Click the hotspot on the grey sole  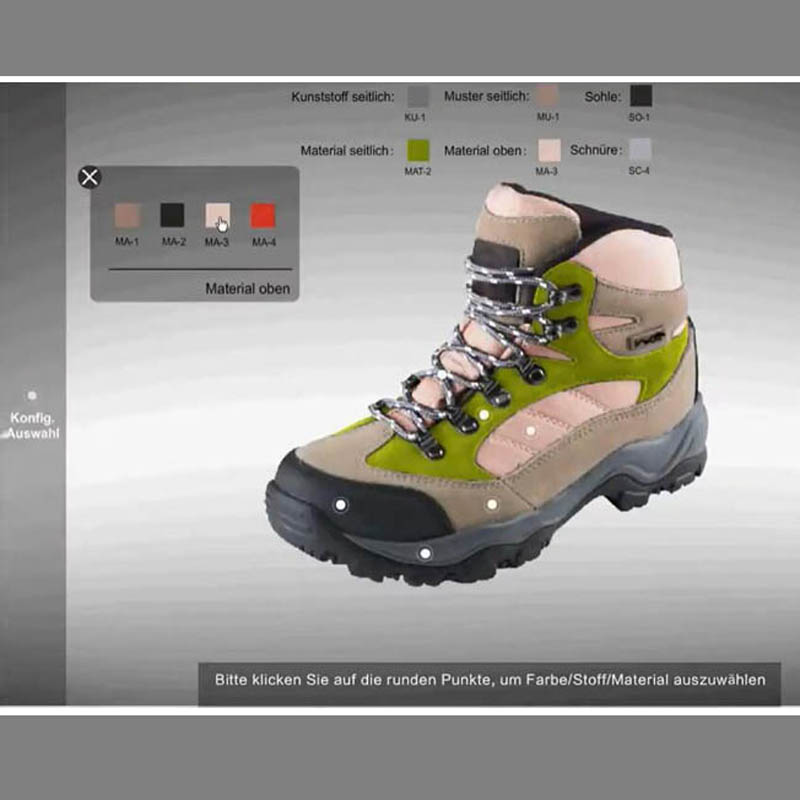(425, 552)
